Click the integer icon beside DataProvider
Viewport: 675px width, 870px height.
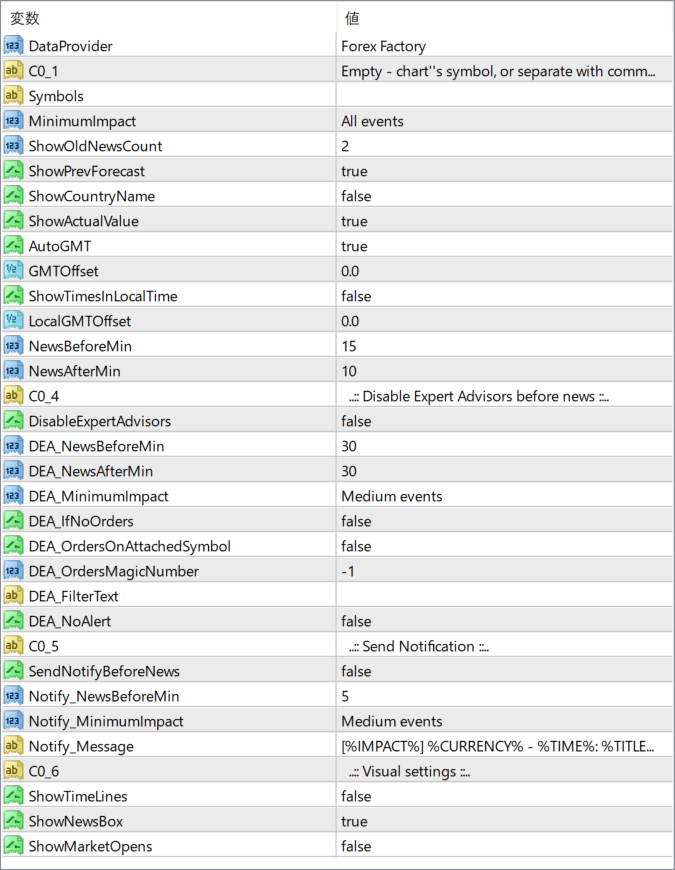tap(13, 46)
